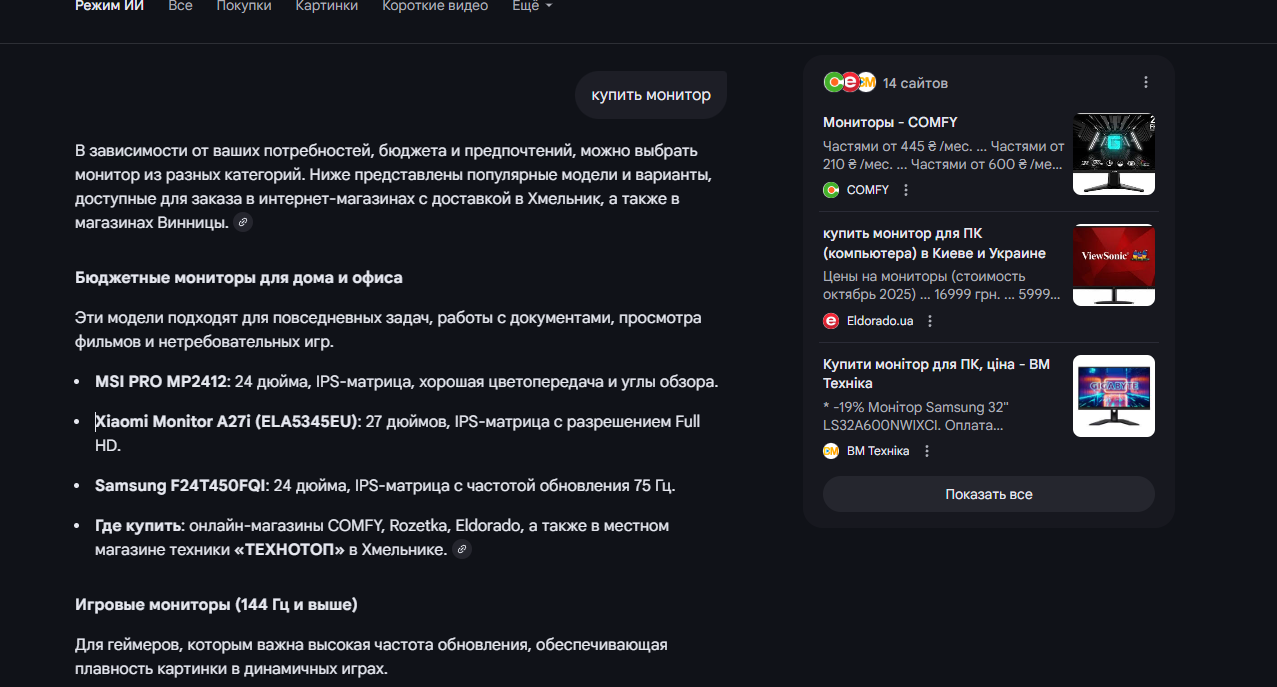
Task: Open options menu next to ВМ Техніка
Action: [927, 451]
